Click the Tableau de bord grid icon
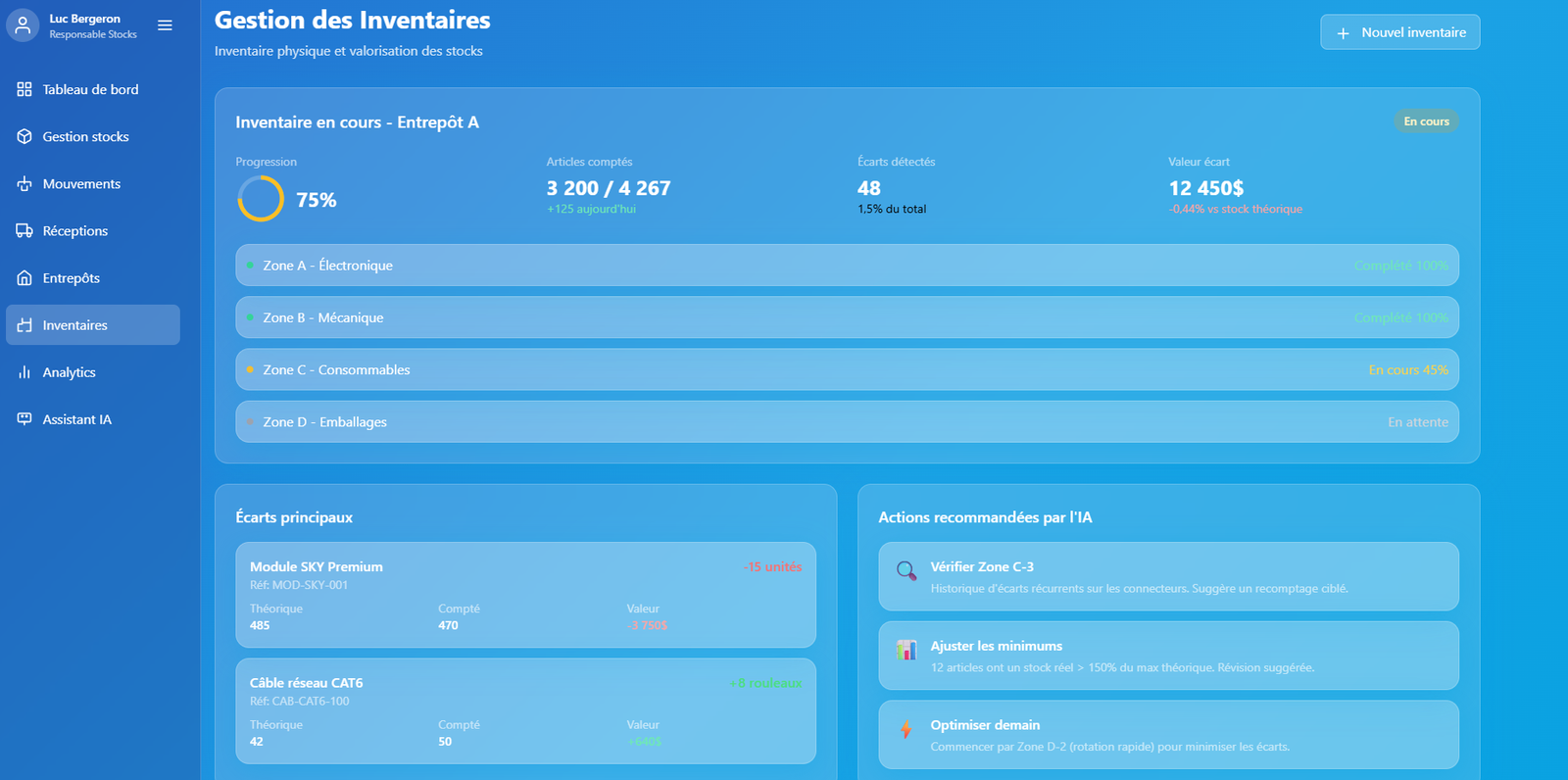This screenshot has width=1568, height=780. [24, 89]
